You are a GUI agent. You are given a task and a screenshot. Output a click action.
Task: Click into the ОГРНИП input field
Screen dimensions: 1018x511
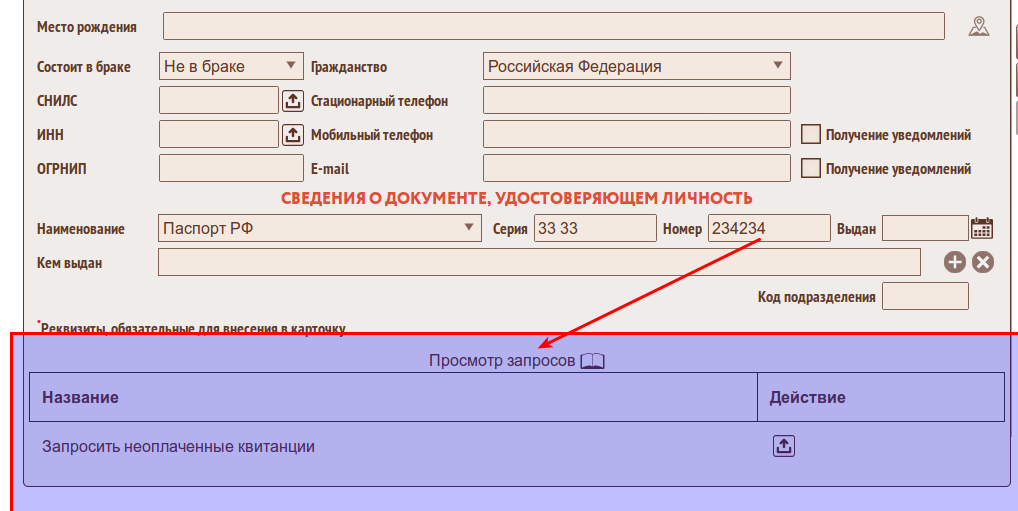point(231,168)
